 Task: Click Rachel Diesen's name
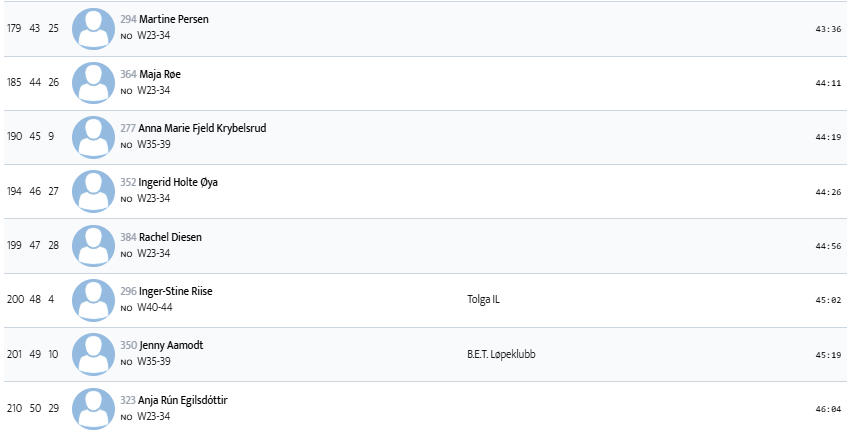coord(172,237)
